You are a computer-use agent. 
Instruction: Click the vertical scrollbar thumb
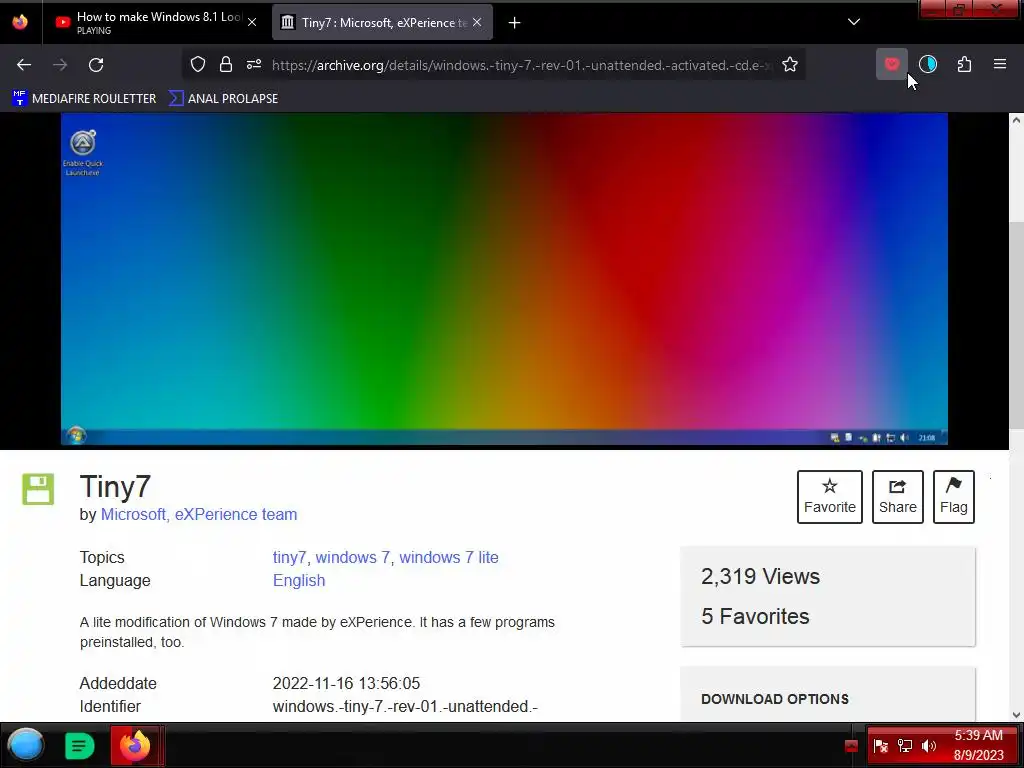[1016, 325]
